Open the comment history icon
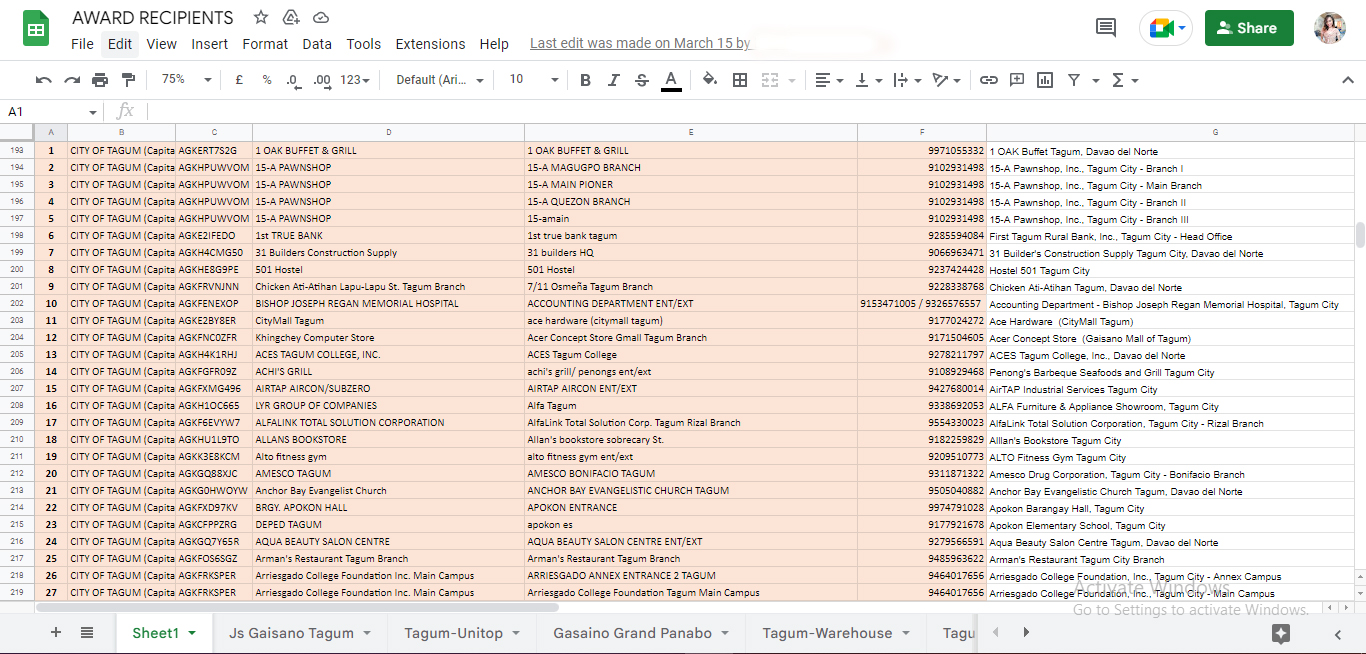Image resolution: width=1366 pixels, height=654 pixels. click(1106, 28)
